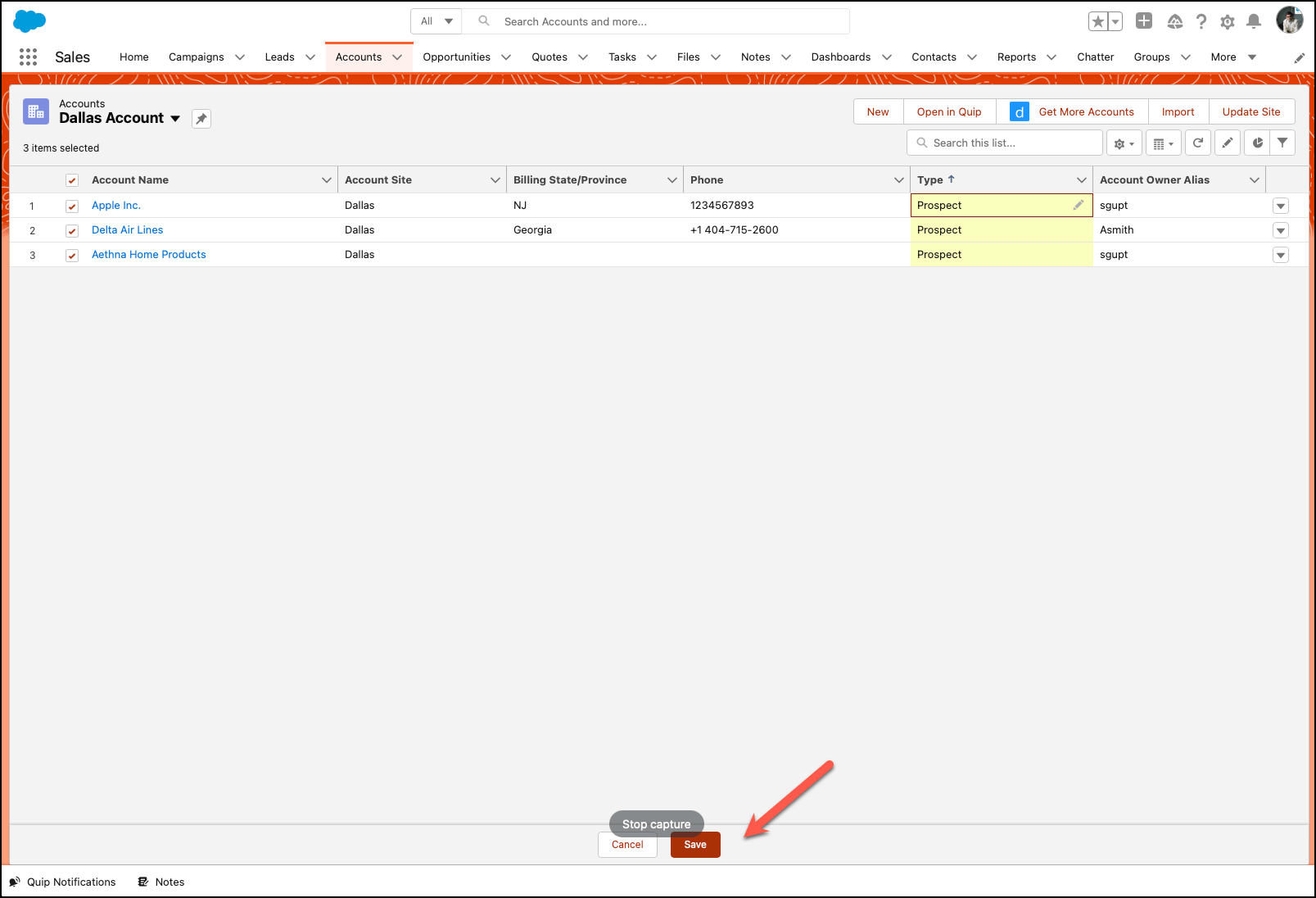Open the Setup gear in header

coord(1228,22)
